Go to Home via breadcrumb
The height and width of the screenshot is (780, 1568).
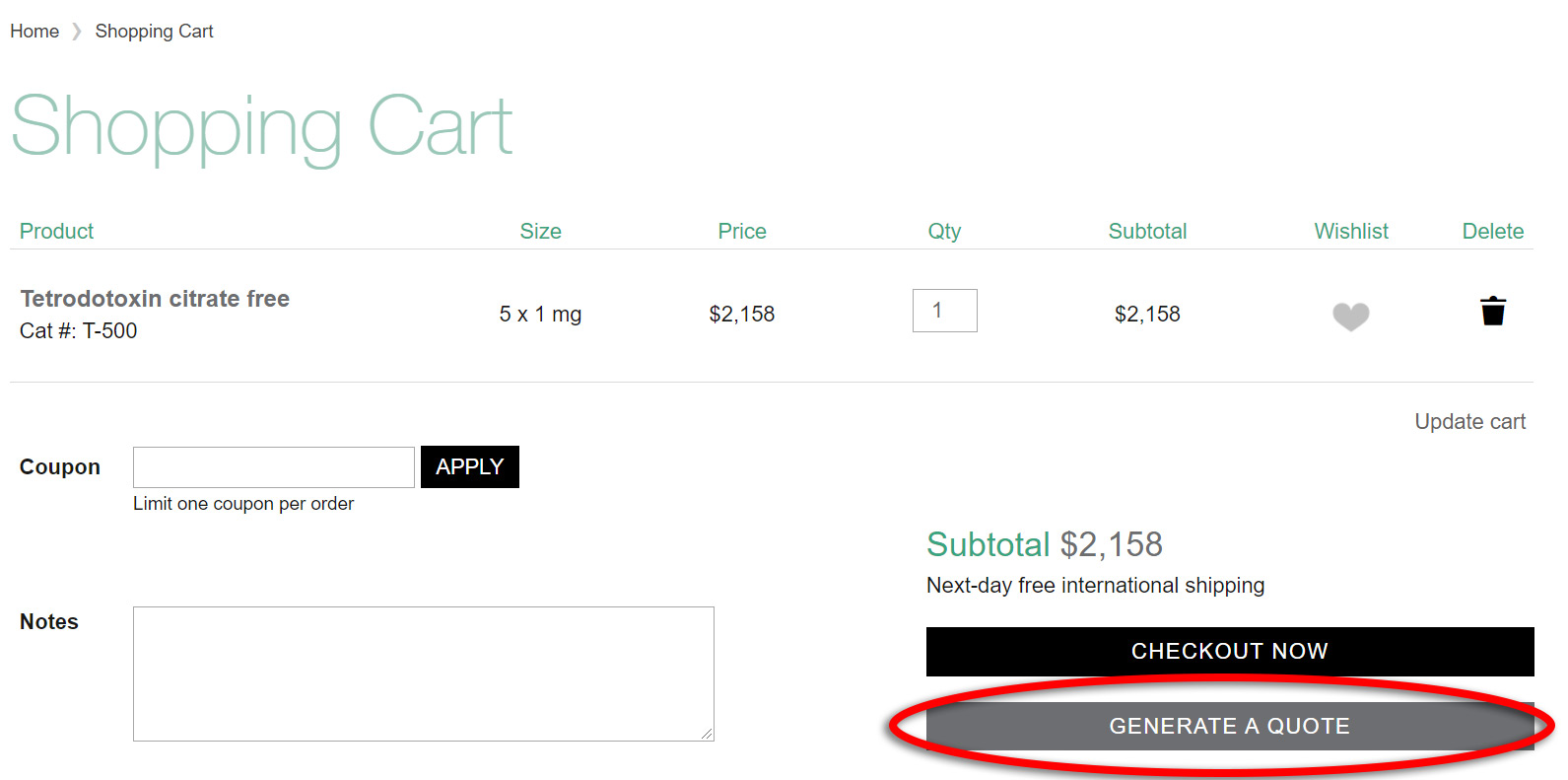[x=34, y=32]
